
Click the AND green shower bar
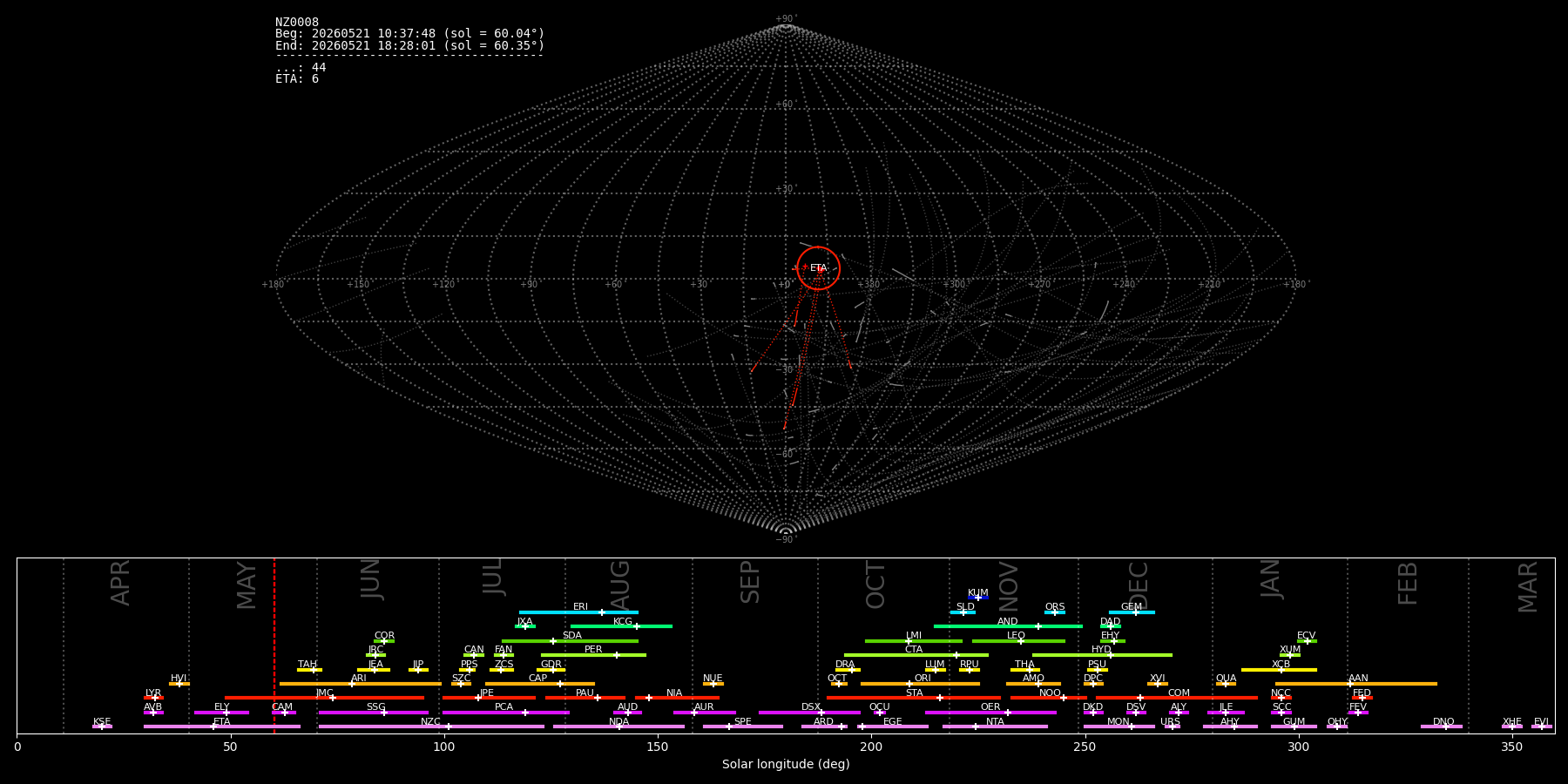pyautogui.click(x=1008, y=626)
